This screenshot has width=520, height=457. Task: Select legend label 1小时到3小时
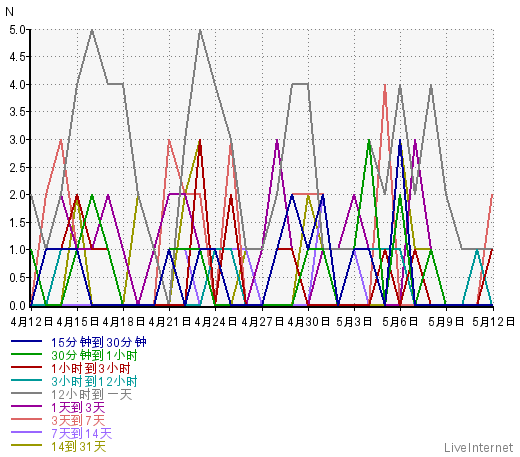pyautogui.click(x=91, y=368)
